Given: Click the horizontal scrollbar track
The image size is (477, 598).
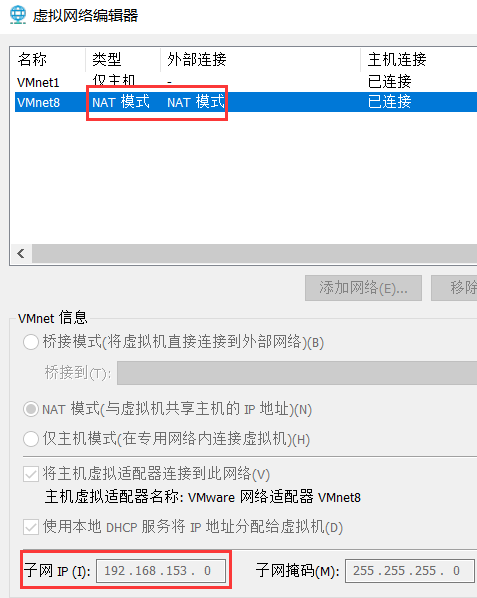Looking at the screenshot, I should point(254,254).
